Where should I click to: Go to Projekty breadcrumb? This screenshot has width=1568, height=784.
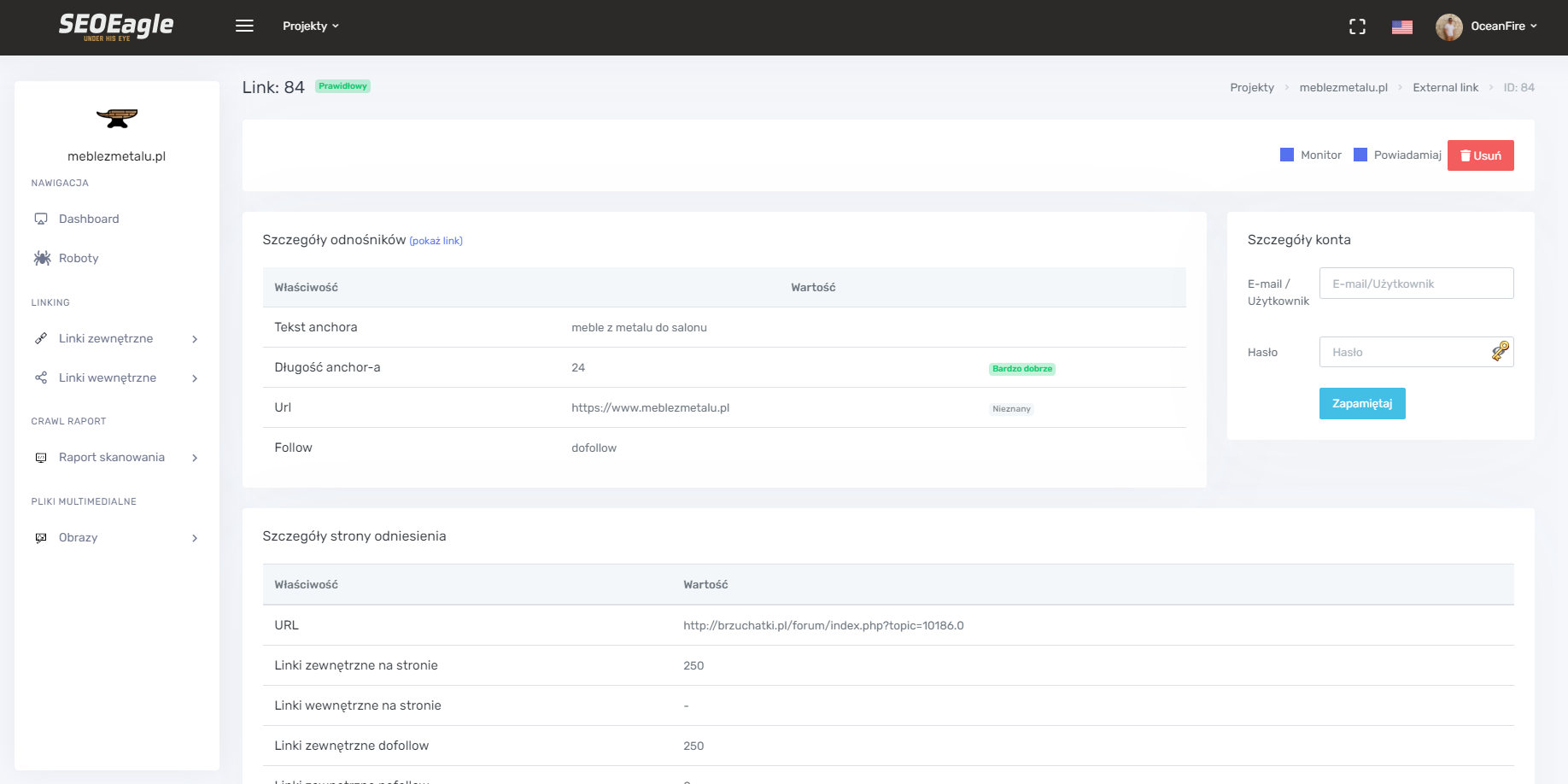coord(1252,87)
